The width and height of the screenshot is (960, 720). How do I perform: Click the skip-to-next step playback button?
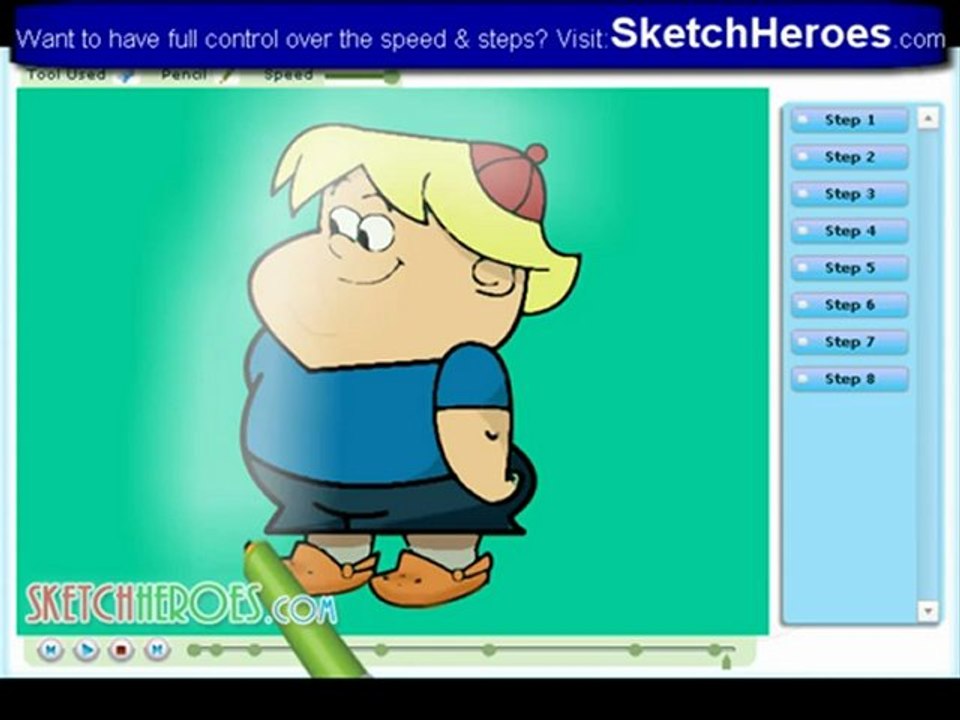[157, 650]
